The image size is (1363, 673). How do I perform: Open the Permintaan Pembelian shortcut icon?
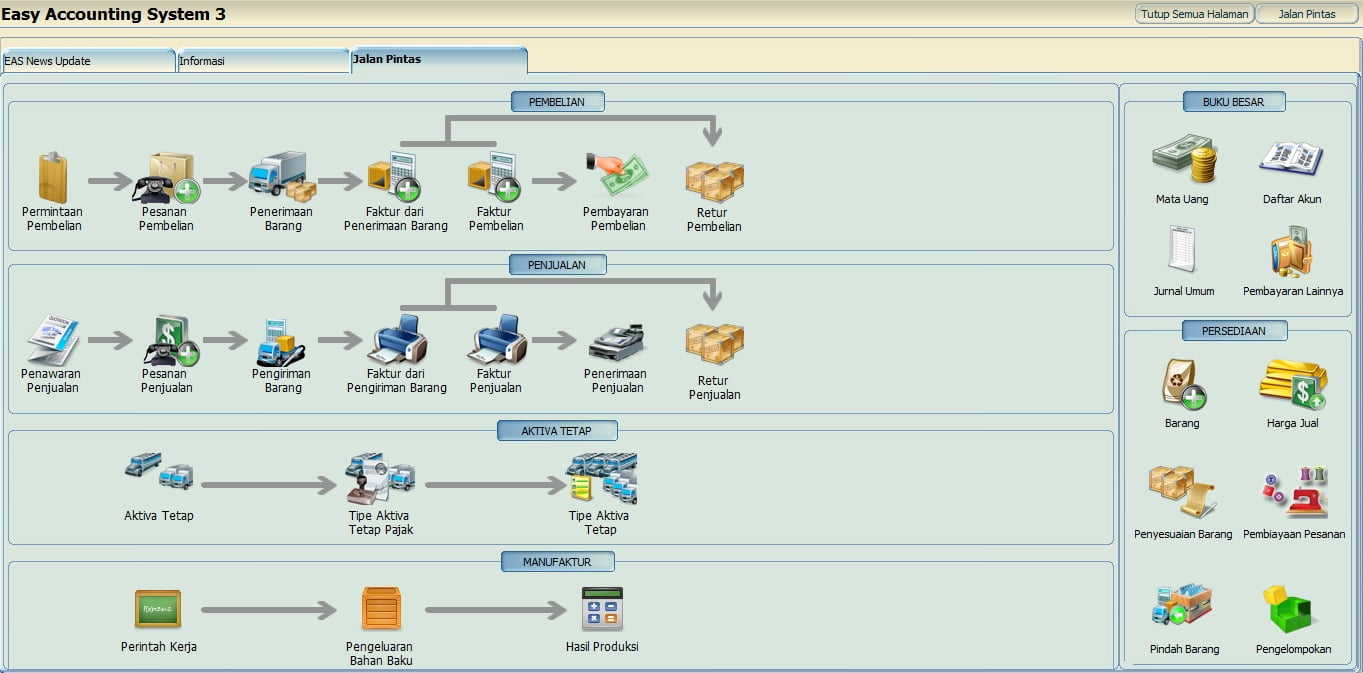[52, 178]
